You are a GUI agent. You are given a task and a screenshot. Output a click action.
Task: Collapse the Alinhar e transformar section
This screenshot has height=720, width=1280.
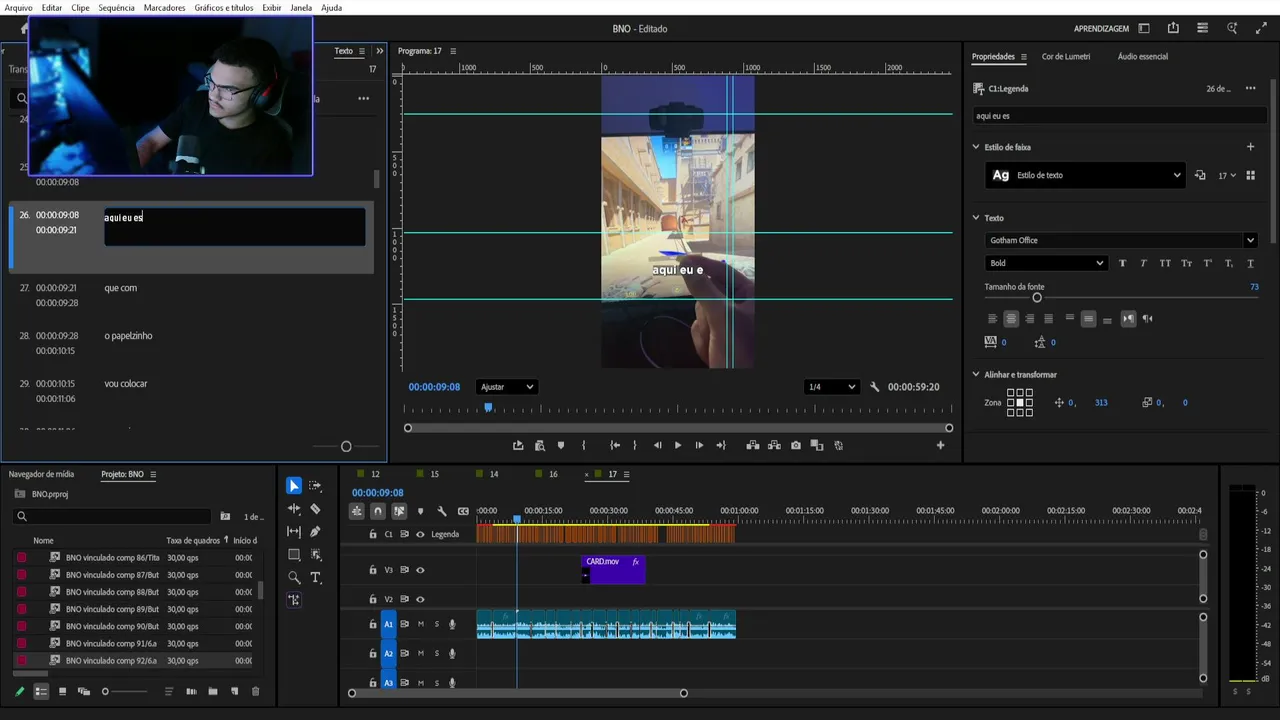pyautogui.click(x=976, y=375)
